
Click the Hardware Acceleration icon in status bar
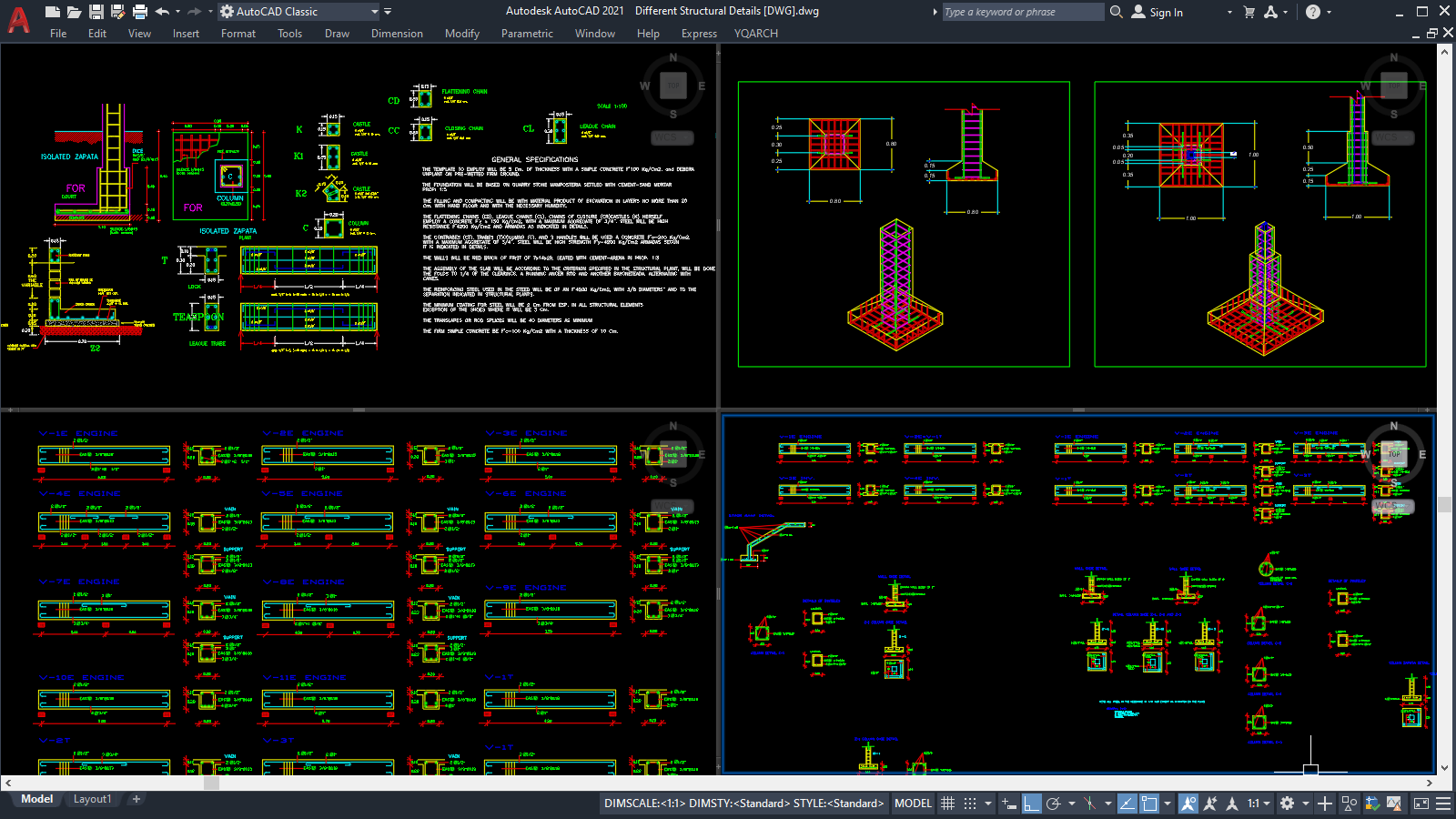[x=1372, y=804]
